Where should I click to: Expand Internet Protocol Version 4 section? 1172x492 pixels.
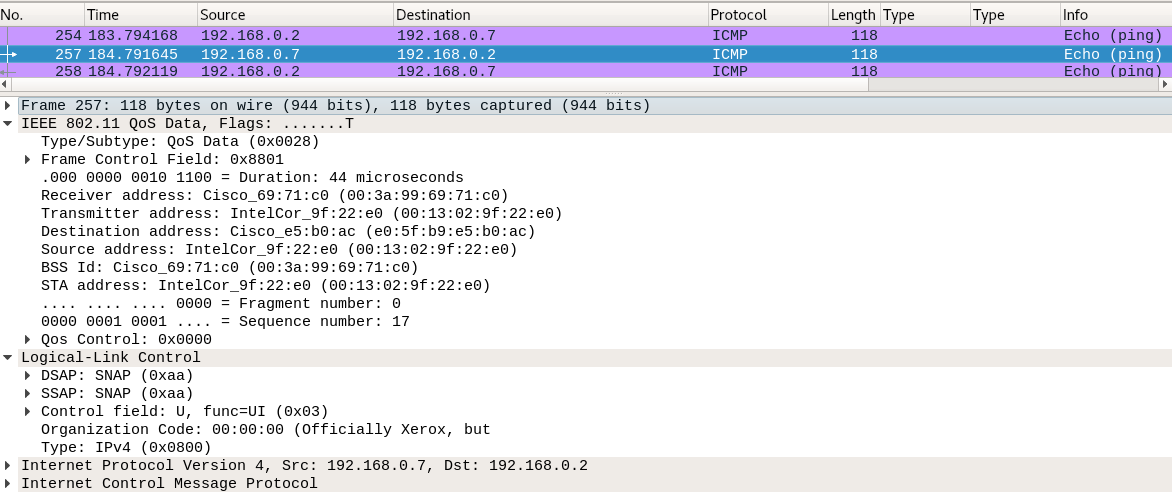pos(7,465)
